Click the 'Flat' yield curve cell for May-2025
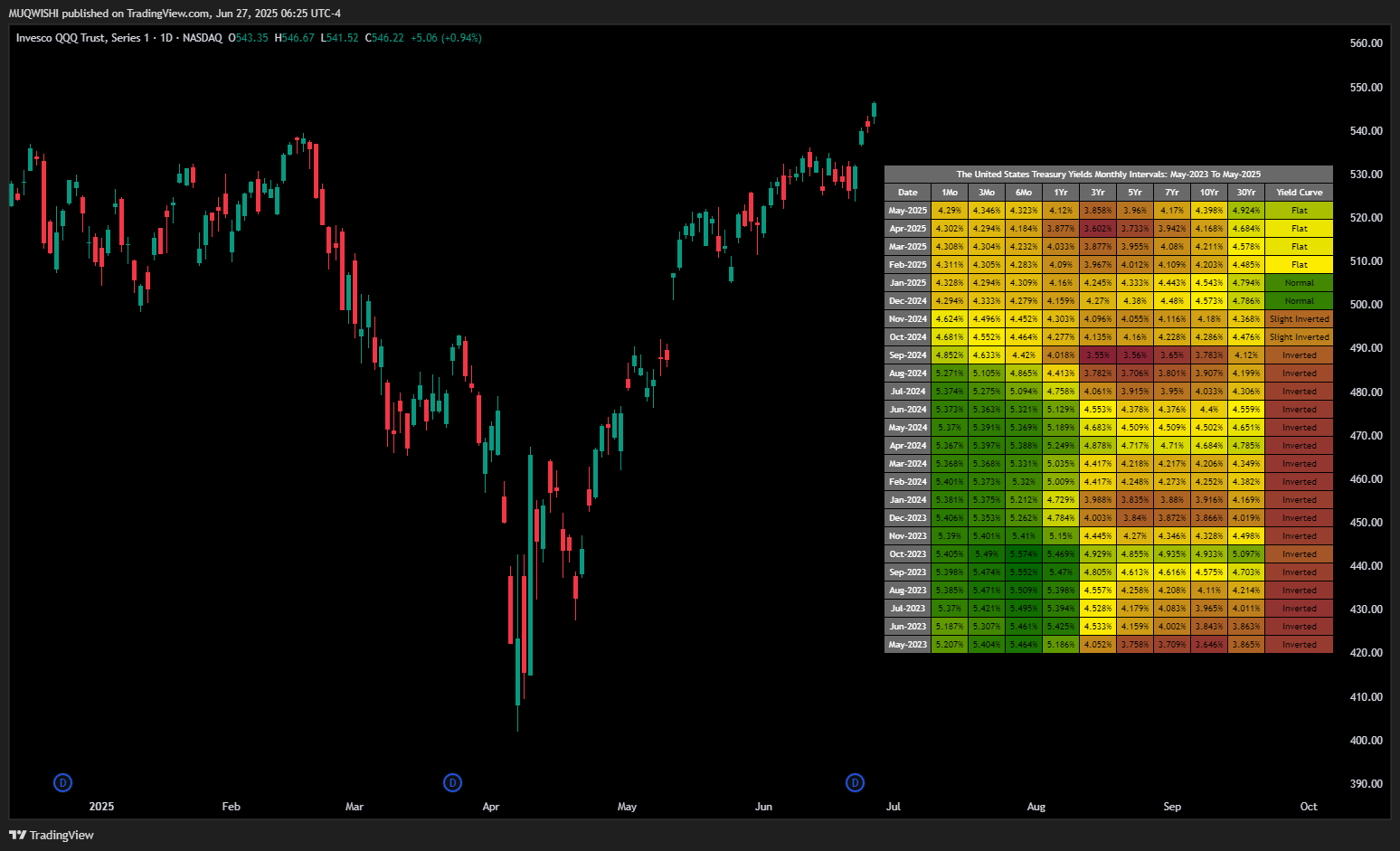This screenshot has width=1400, height=851. 1300,211
